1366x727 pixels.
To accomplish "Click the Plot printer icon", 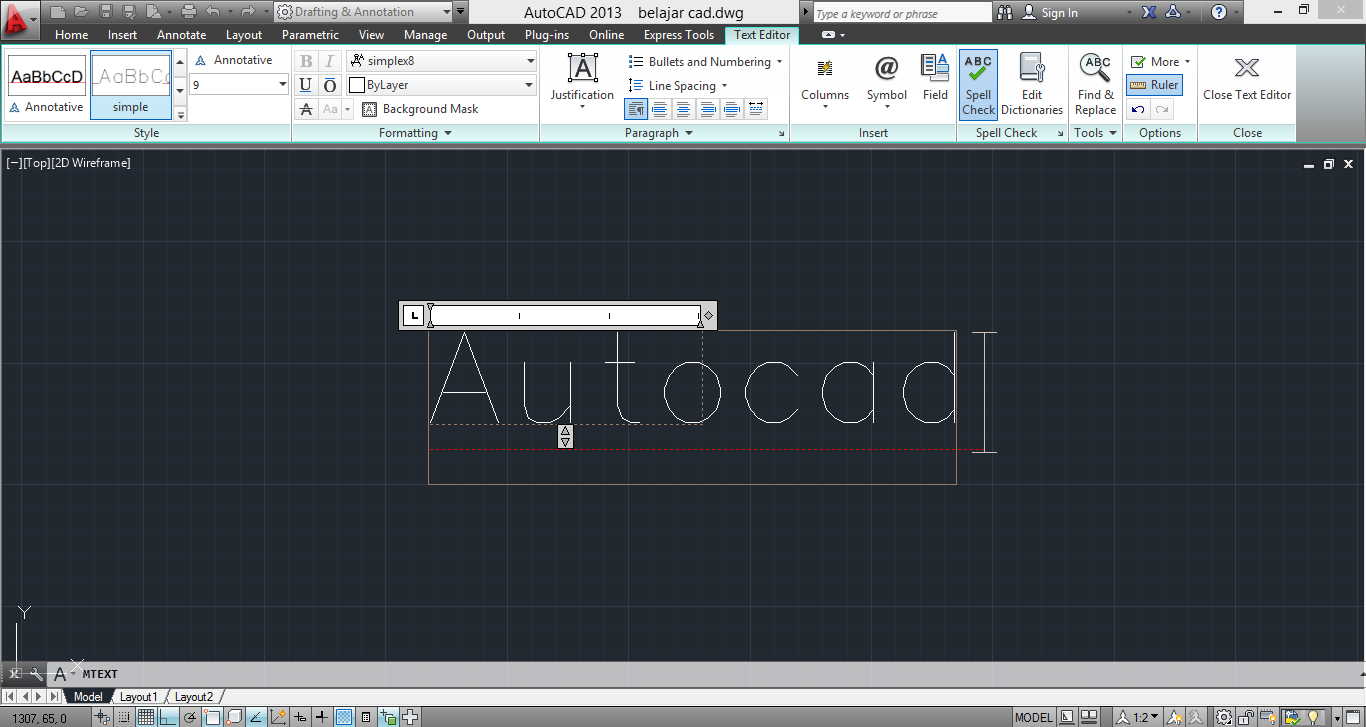I will click(x=188, y=12).
